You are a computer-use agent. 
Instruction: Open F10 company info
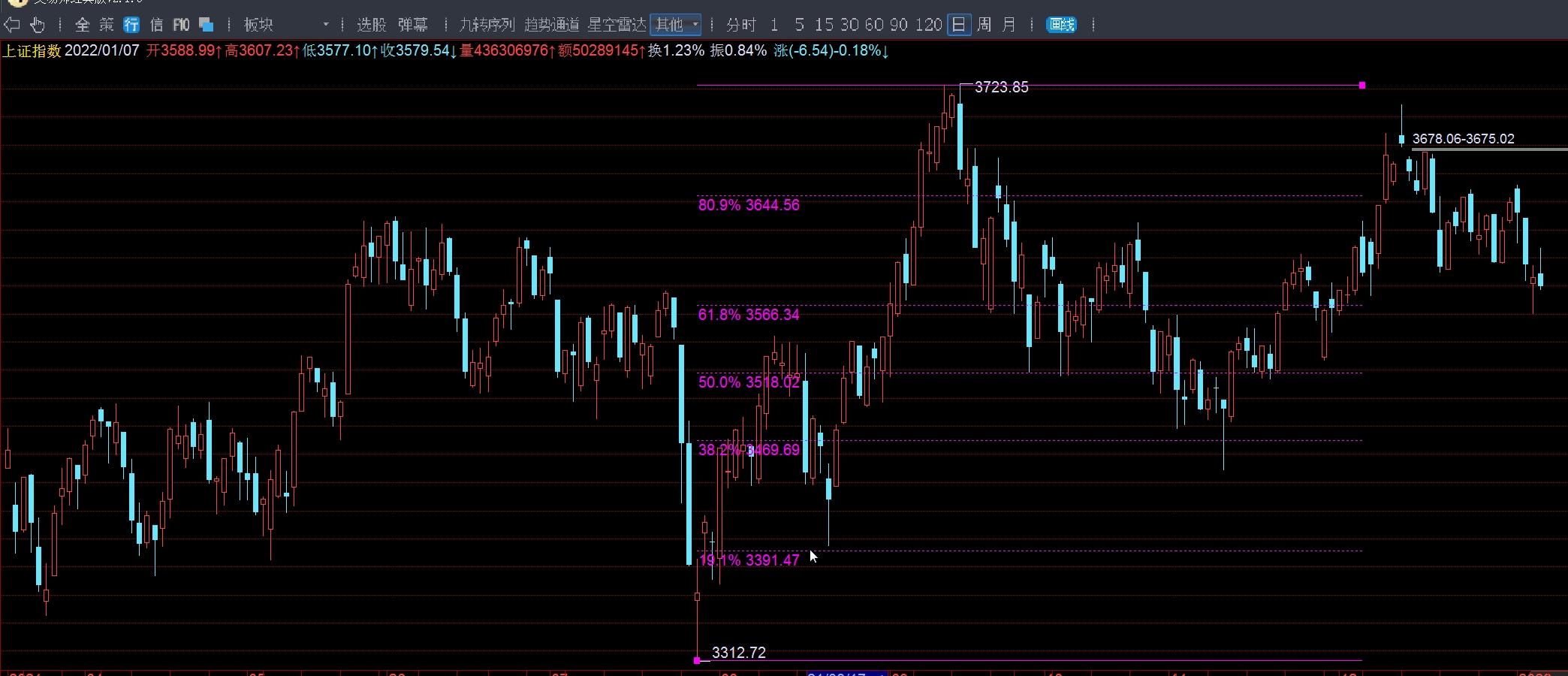(x=181, y=25)
